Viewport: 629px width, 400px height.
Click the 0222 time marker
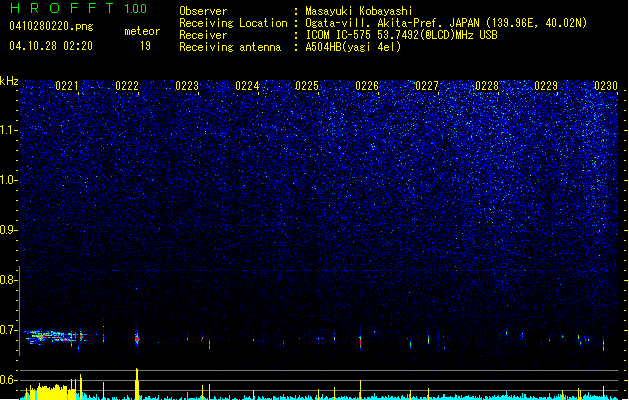[127, 86]
